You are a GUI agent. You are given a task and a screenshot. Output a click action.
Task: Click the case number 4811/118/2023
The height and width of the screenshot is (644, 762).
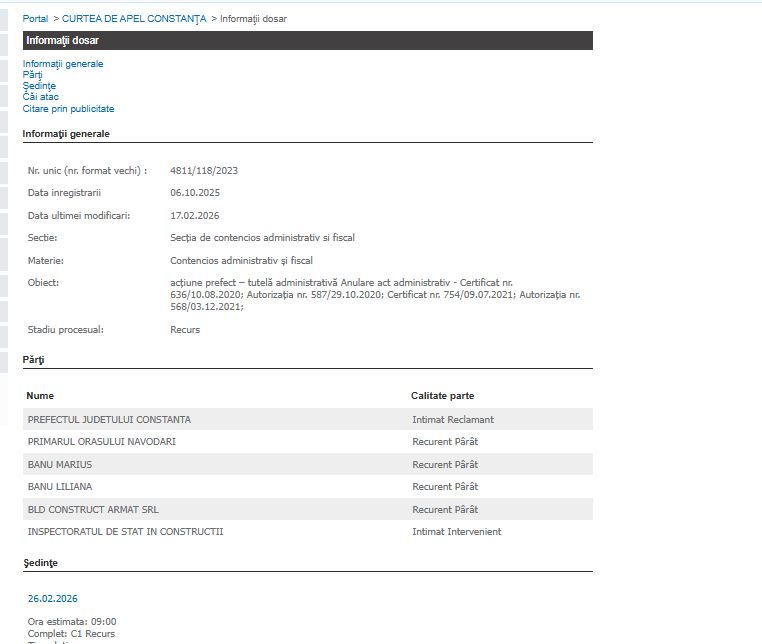[x=204, y=171]
